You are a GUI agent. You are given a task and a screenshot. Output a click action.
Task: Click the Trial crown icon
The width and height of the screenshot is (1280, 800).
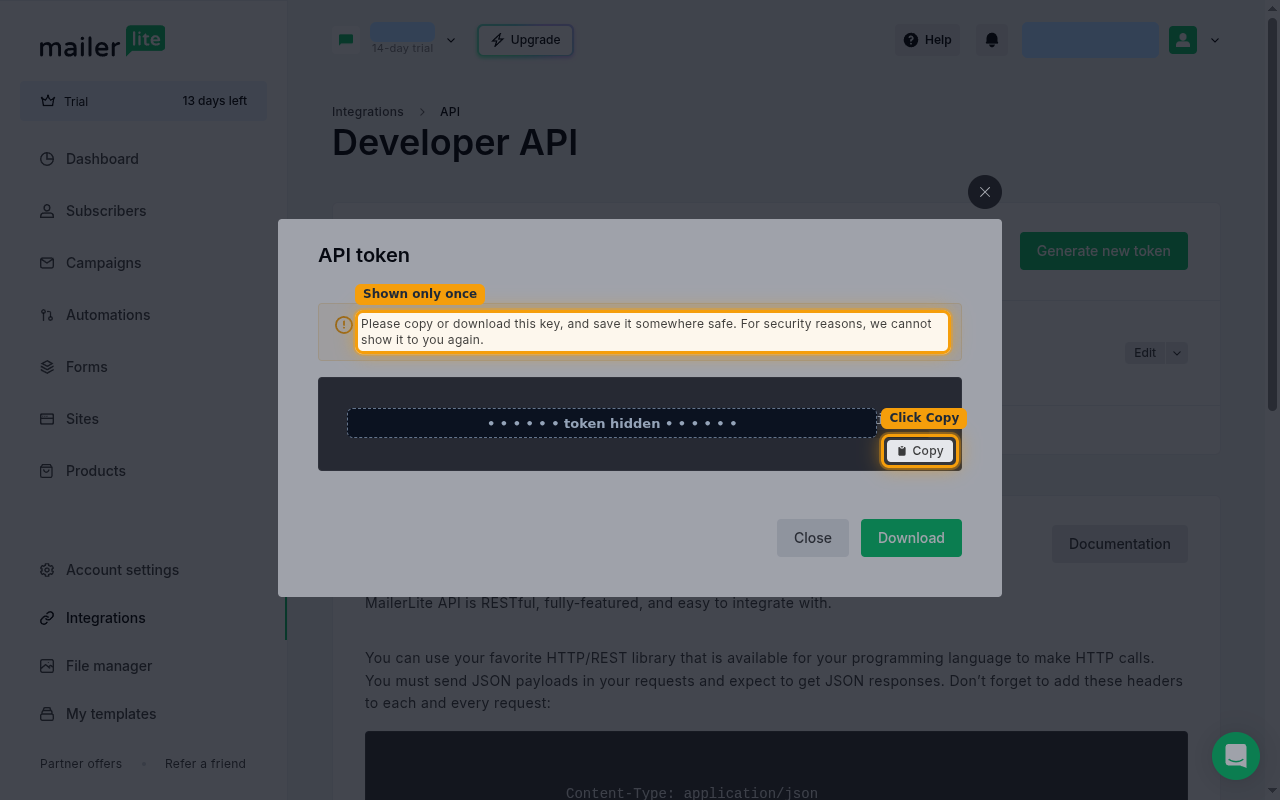48,101
